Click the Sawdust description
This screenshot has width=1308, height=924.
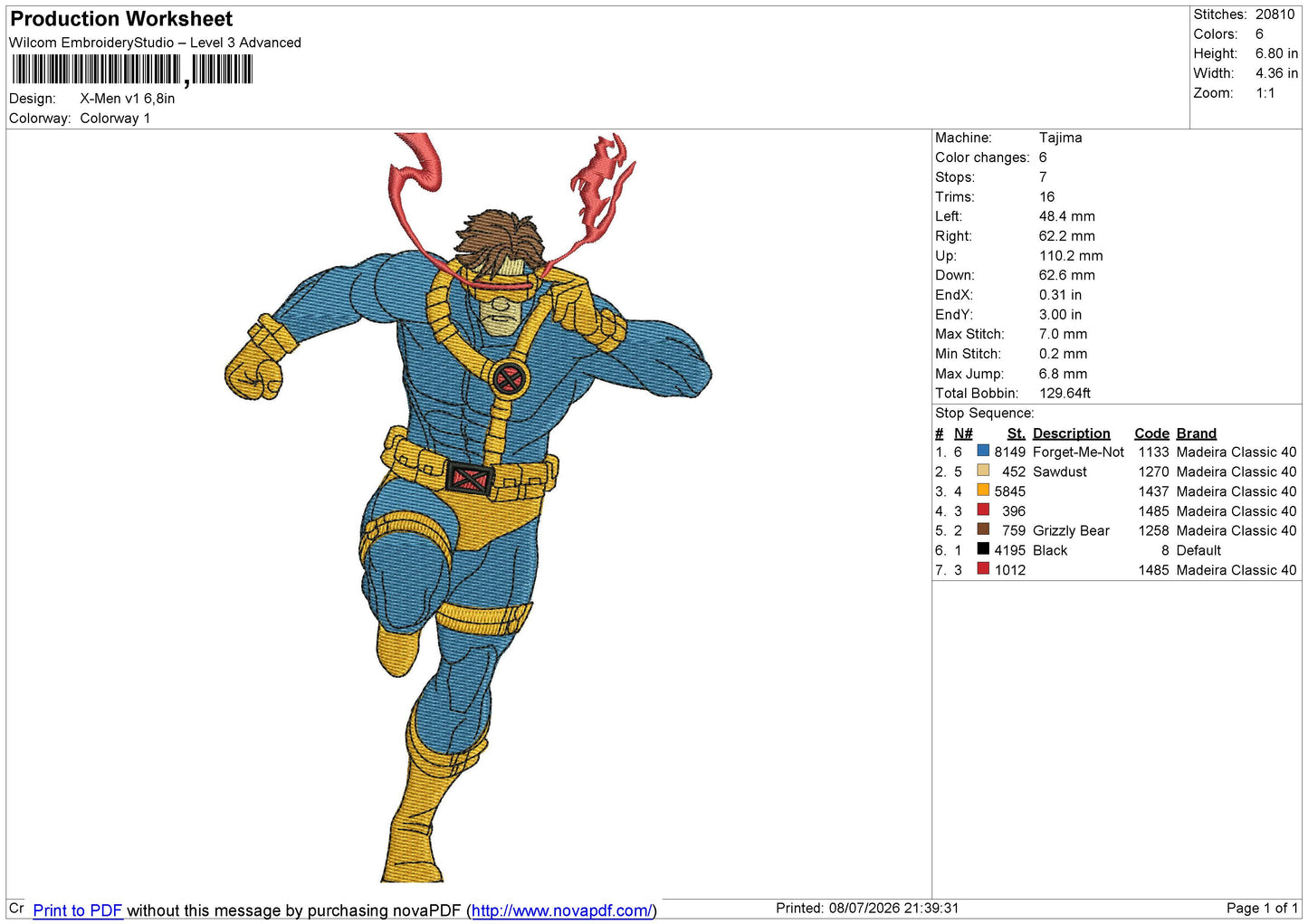coord(1060,472)
